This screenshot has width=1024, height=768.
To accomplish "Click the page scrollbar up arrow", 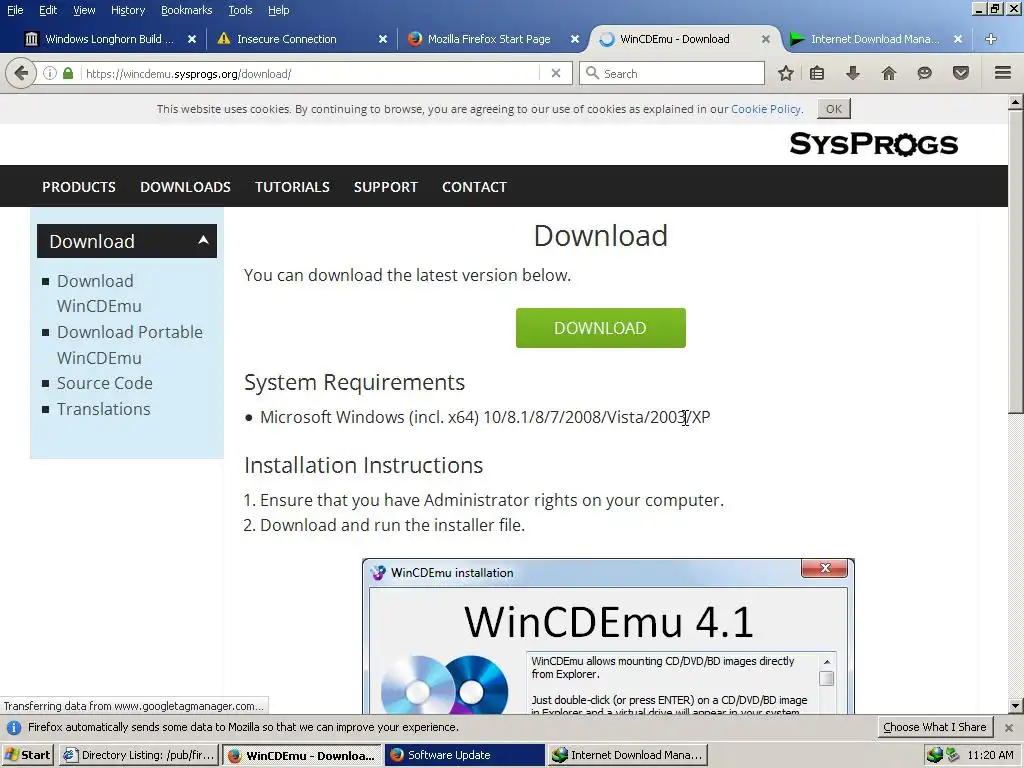I will click(x=1016, y=102).
